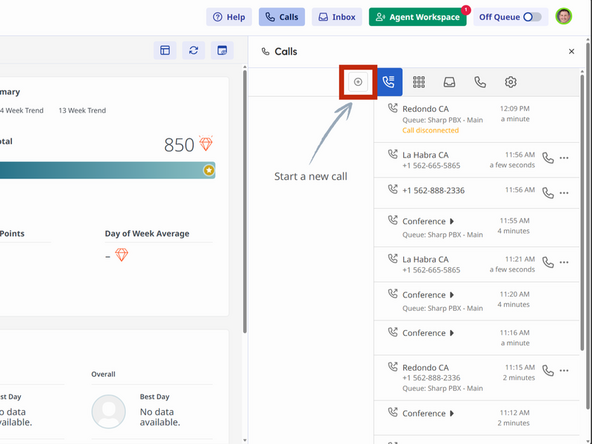Open the dial pad grid icon
Viewport: 592px width, 444px height.
(x=419, y=82)
